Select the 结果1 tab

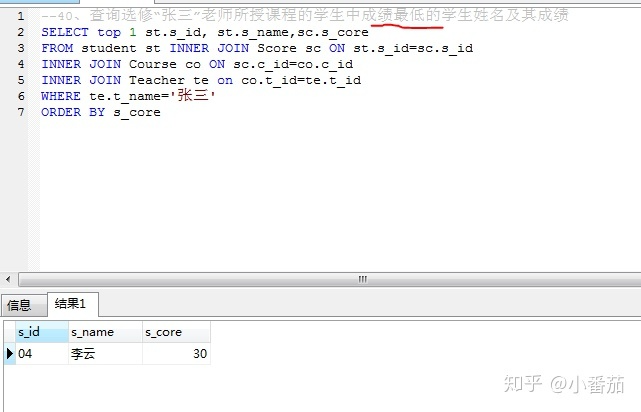click(x=73, y=304)
